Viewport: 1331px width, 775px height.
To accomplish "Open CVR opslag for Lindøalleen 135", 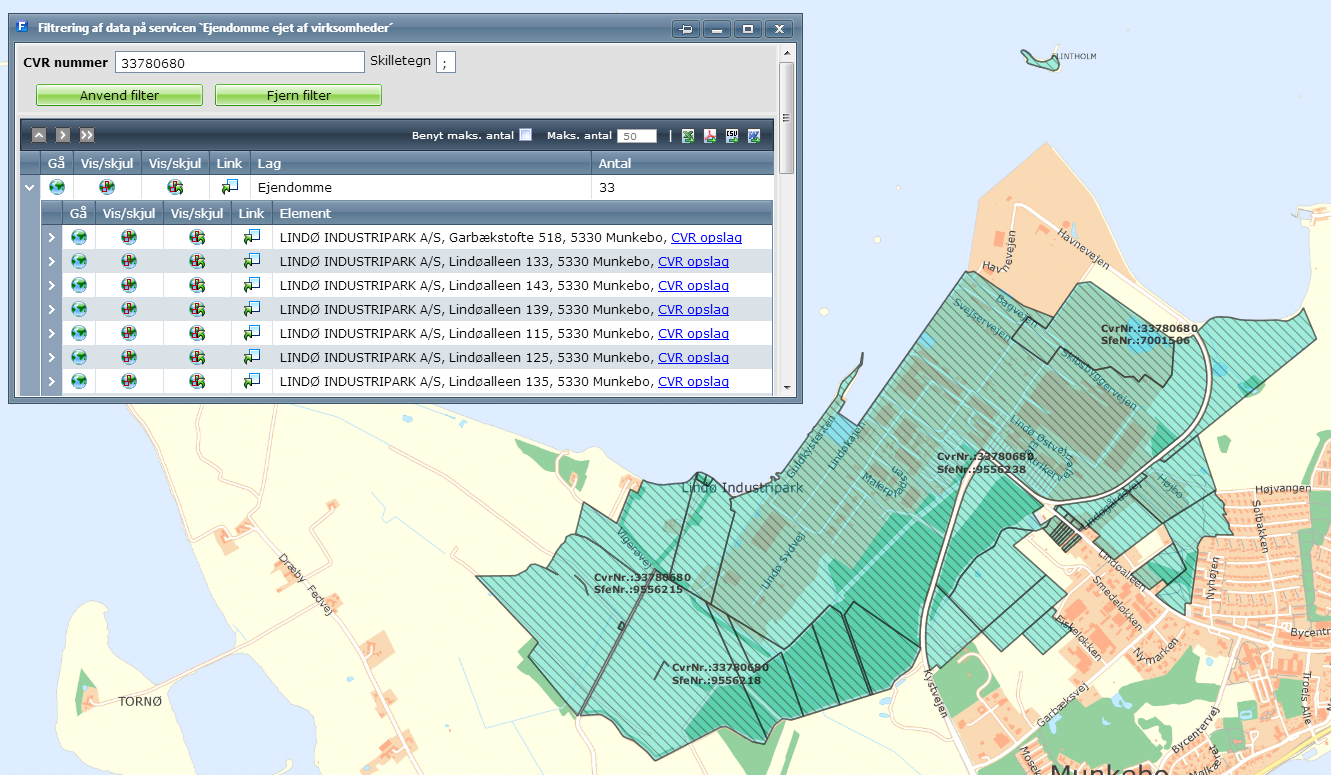I will 693,381.
